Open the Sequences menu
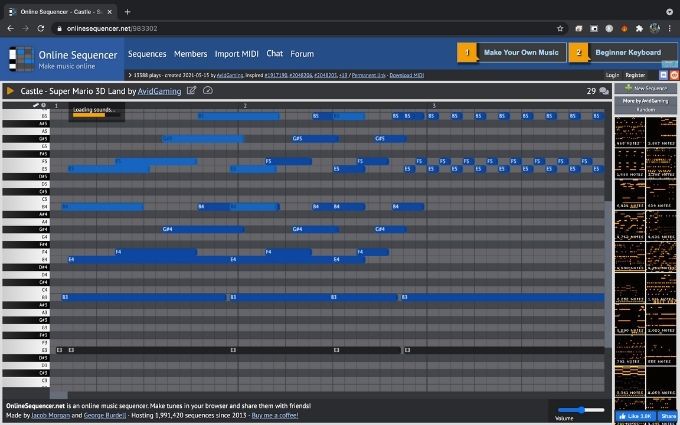Viewport: 680px width, 425px height. tap(147, 54)
